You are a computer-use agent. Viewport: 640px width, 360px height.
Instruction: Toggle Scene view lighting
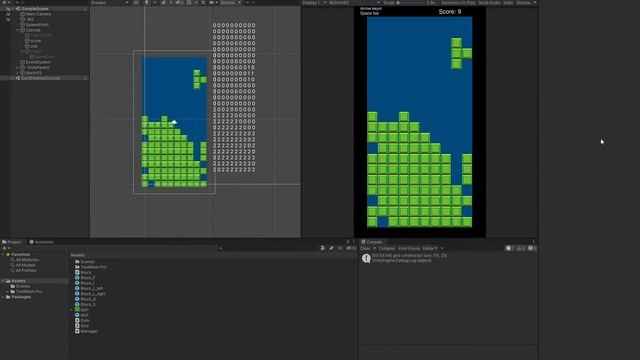(146, 3)
